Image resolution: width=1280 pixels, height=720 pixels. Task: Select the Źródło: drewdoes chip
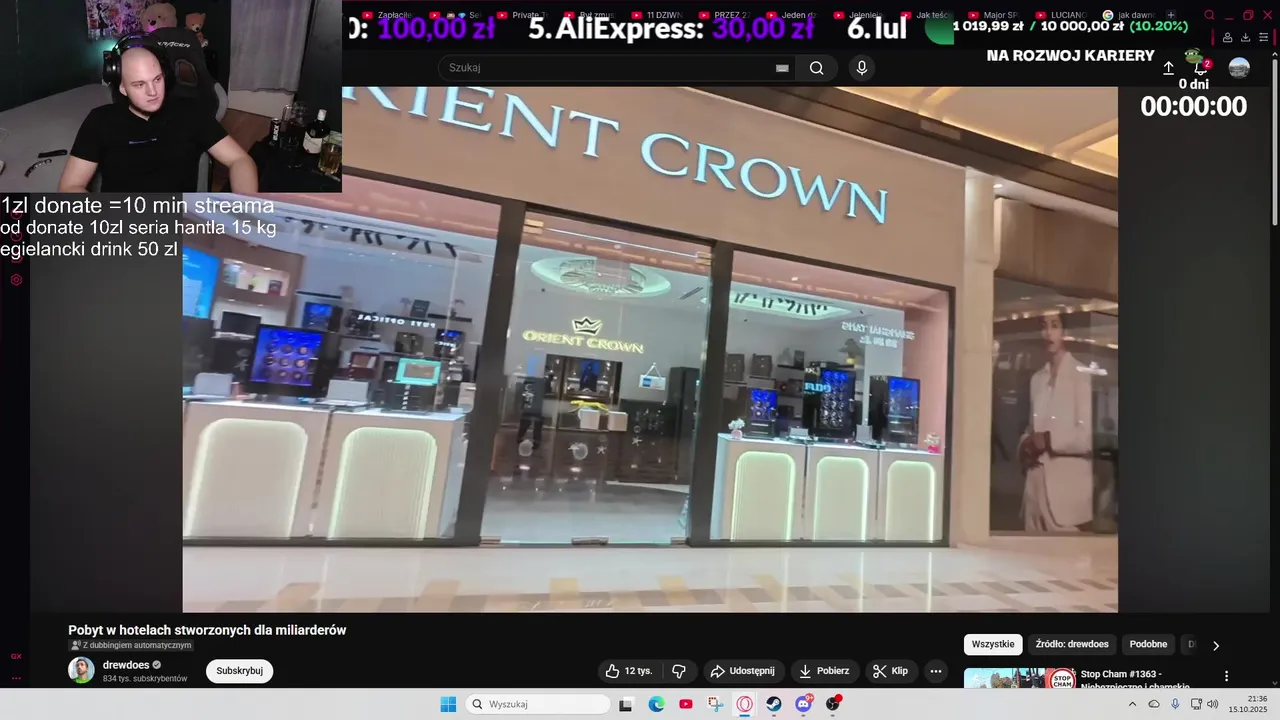coord(1072,644)
